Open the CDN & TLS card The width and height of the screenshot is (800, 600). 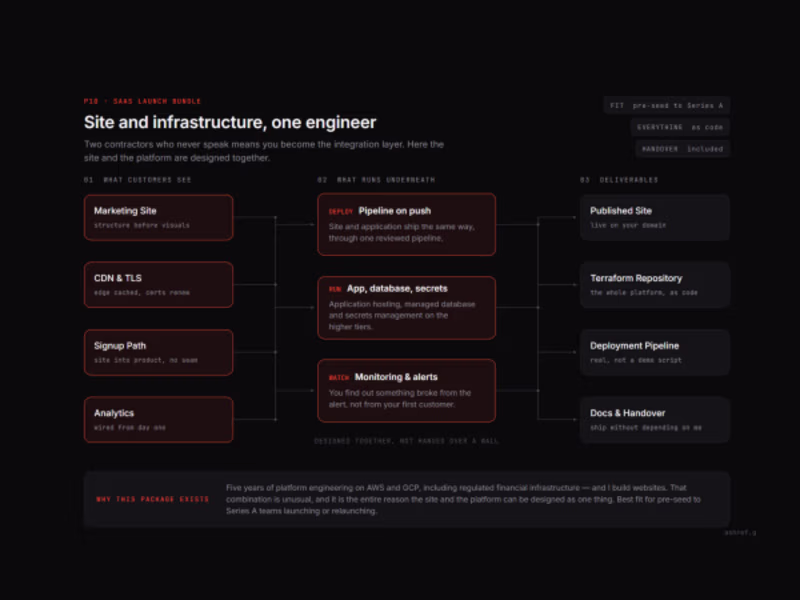tap(159, 285)
